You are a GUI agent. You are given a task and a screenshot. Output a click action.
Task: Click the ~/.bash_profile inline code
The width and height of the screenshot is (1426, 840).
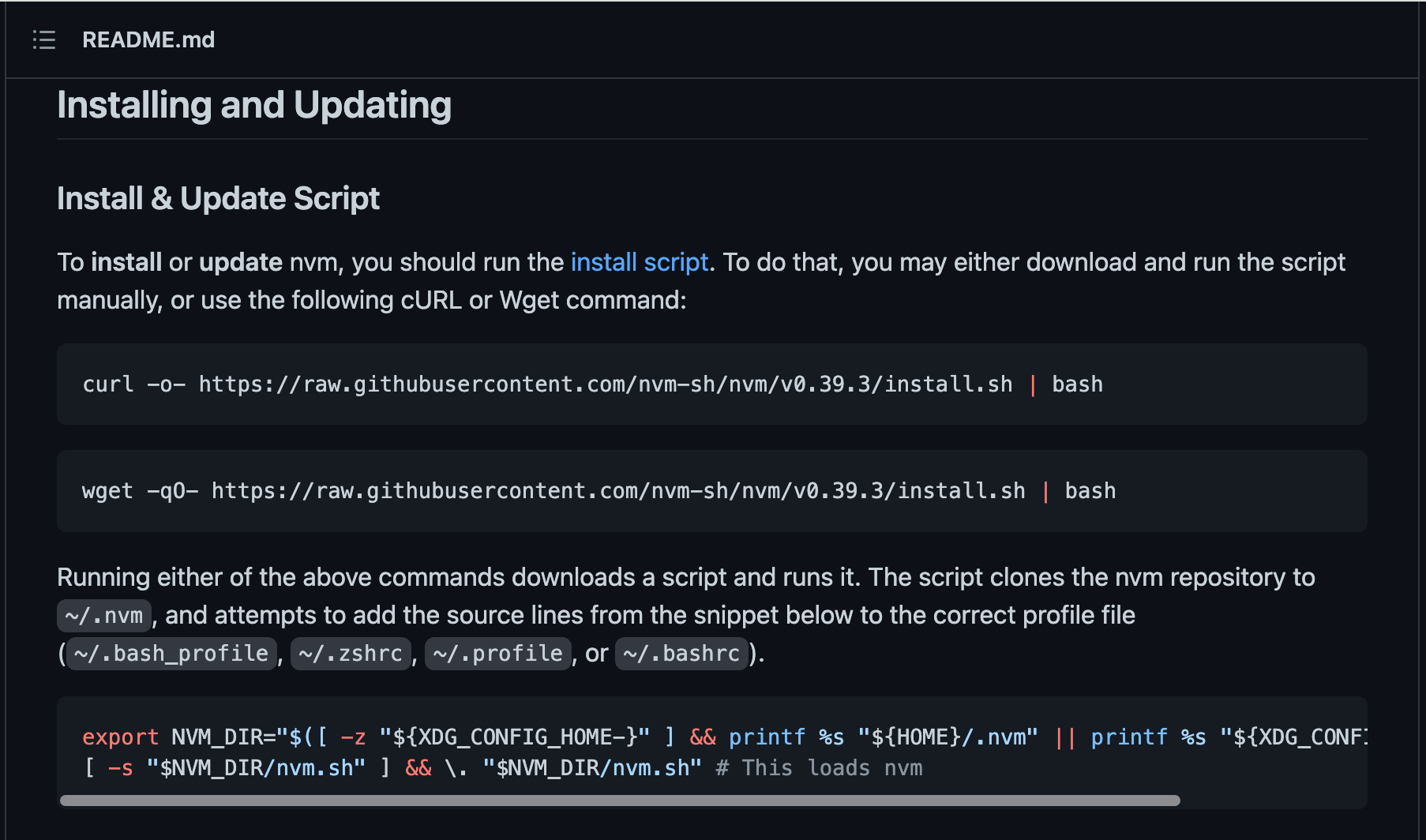point(171,654)
